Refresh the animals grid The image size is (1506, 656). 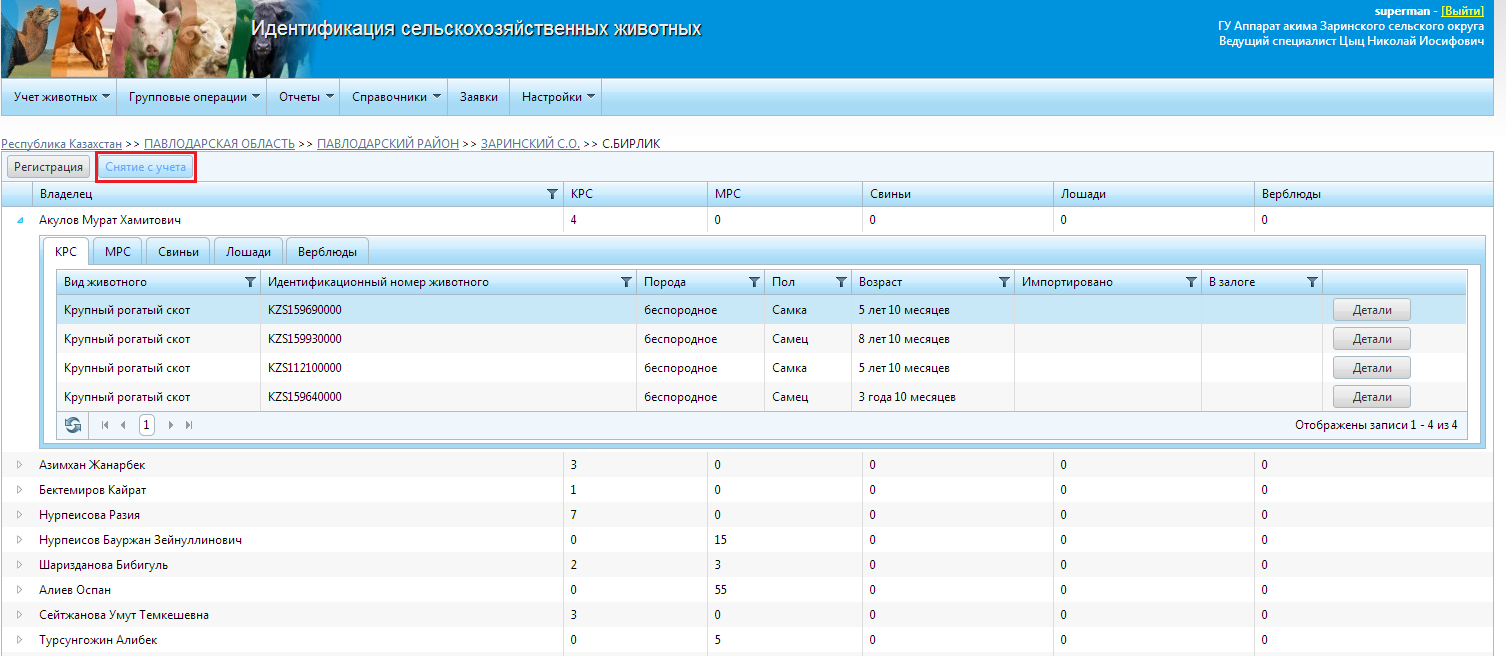tap(73, 425)
